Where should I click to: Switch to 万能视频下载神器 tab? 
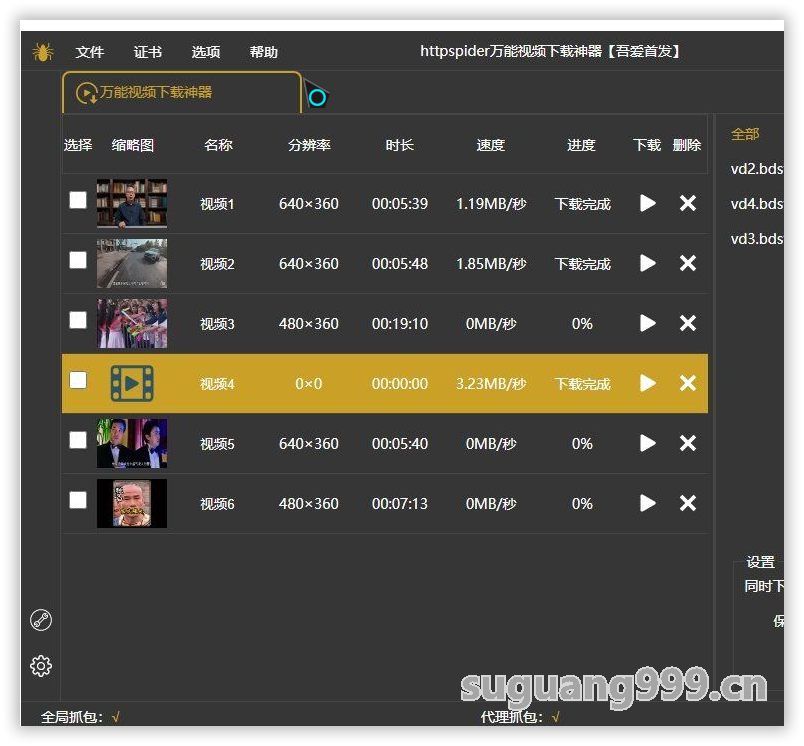coord(155,93)
